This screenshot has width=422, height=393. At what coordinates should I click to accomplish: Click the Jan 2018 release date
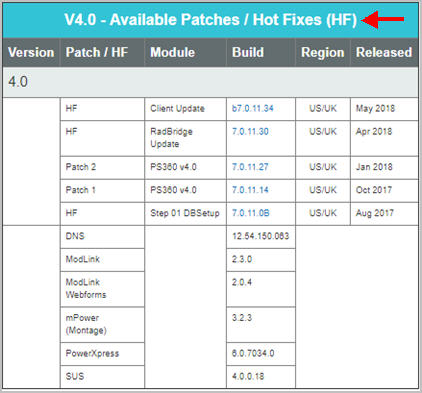click(x=374, y=167)
